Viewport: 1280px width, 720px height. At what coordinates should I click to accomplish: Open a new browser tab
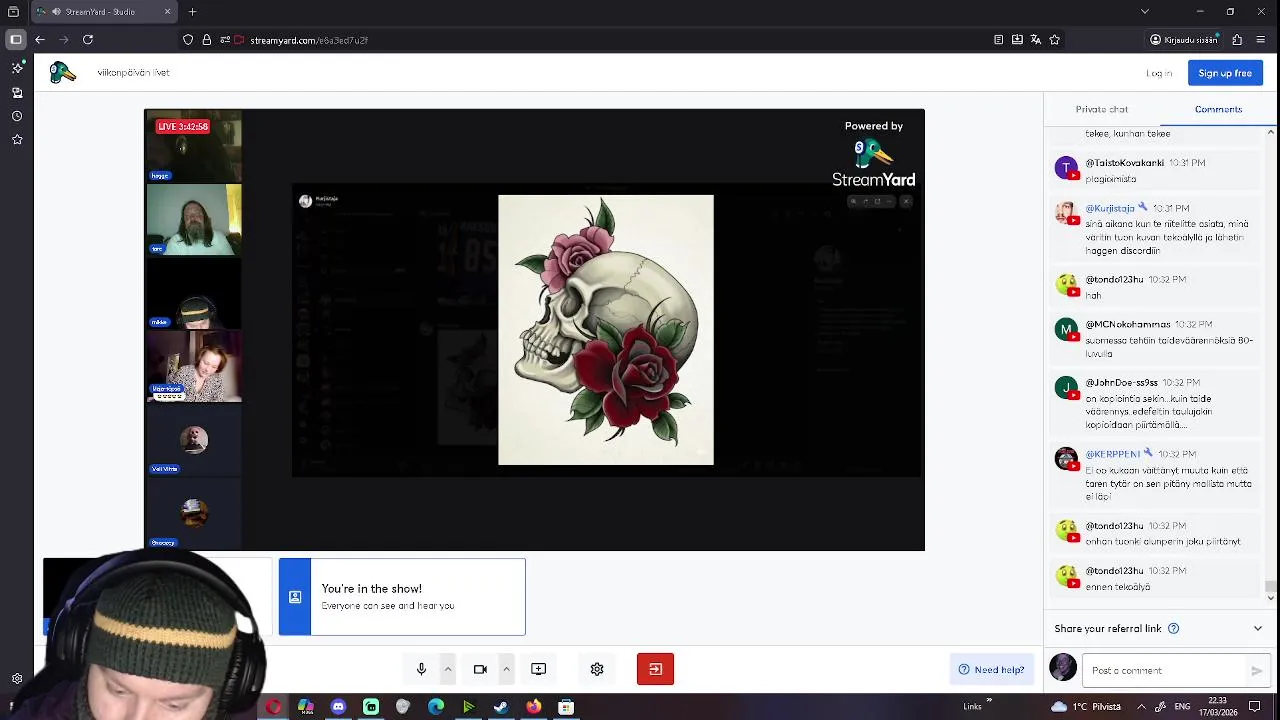click(x=192, y=12)
